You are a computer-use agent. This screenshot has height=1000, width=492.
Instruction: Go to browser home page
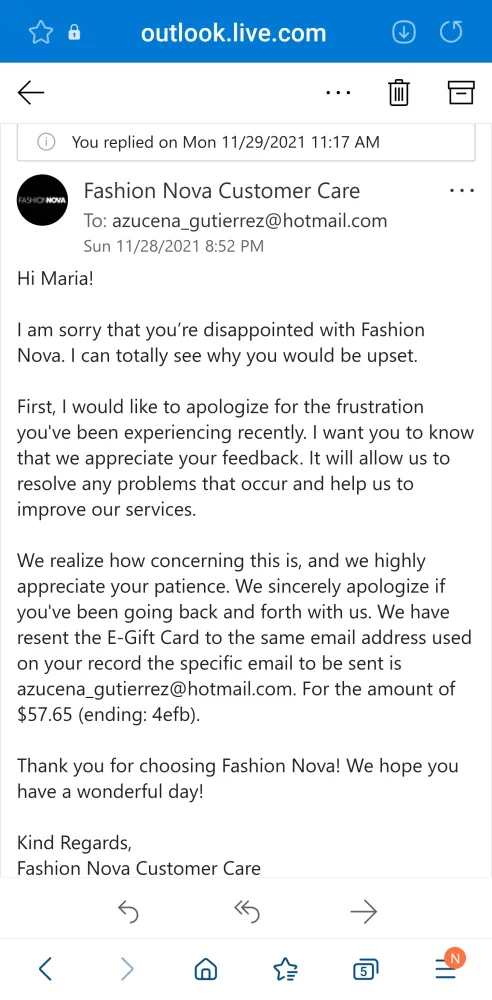[x=205, y=970]
